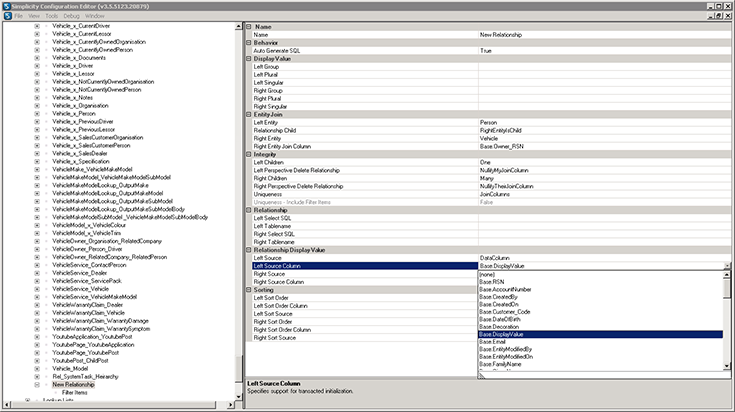This screenshot has width=735, height=412.
Task: Select (none) in the dropdown list
Action: [600, 274]
